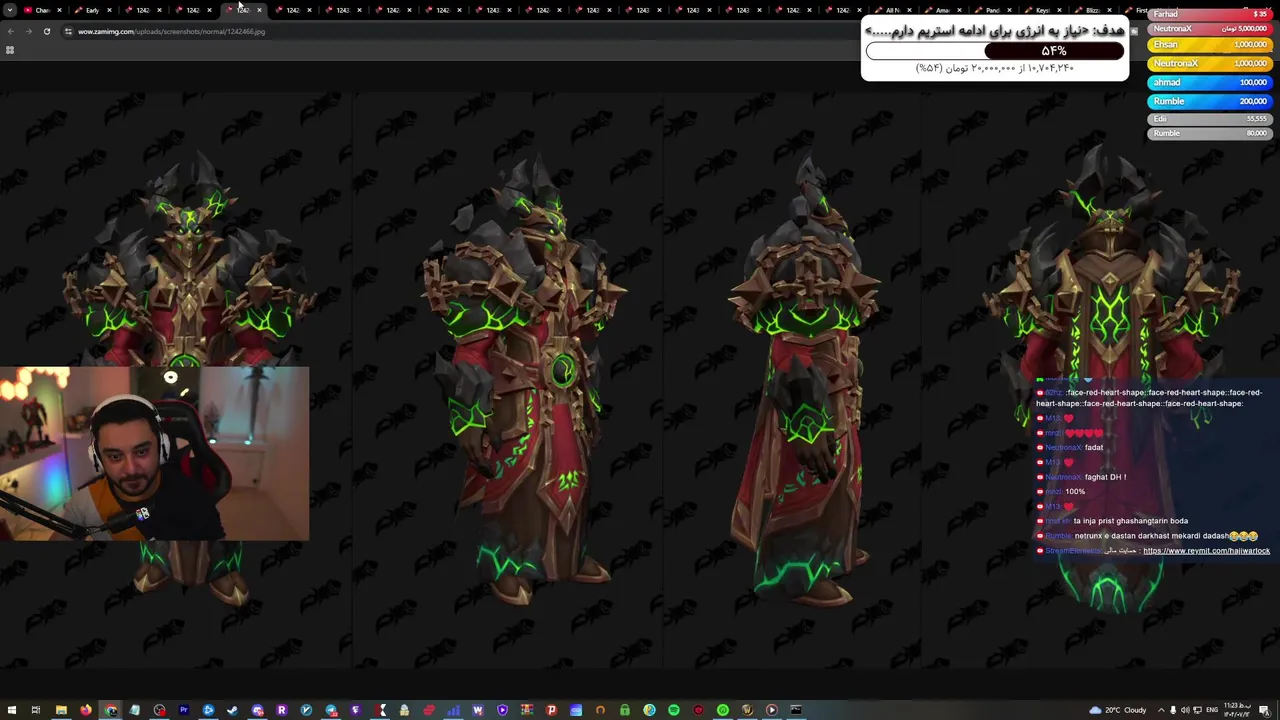Screen dimensions: 1280x720
Task: Select NeutronaX 5,000,000 donor entry
Action: coord(1209,29)
